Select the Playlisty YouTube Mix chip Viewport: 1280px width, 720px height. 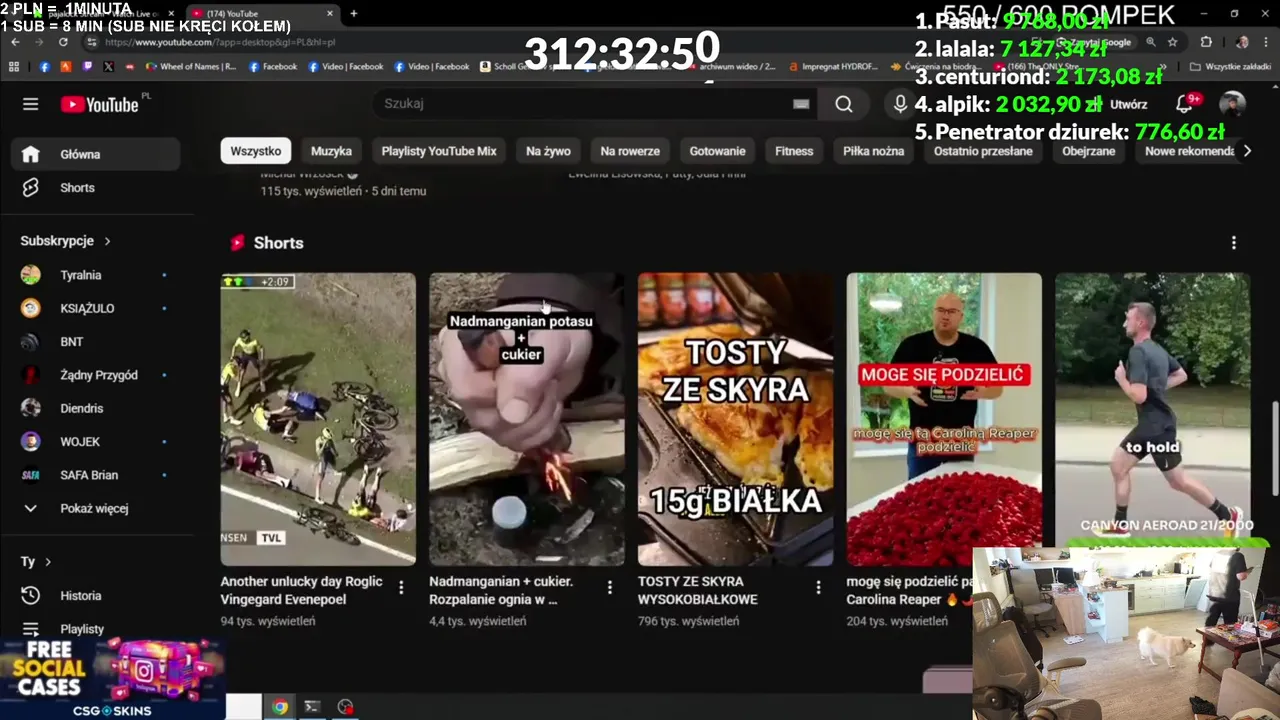click(x=439, y=151)
